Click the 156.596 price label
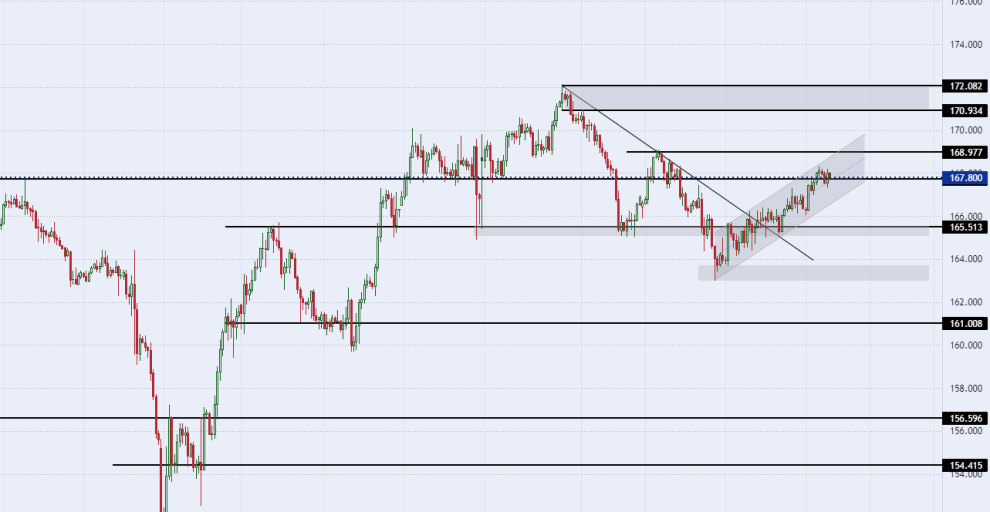 pyautogui.click(x=963, y=418)
